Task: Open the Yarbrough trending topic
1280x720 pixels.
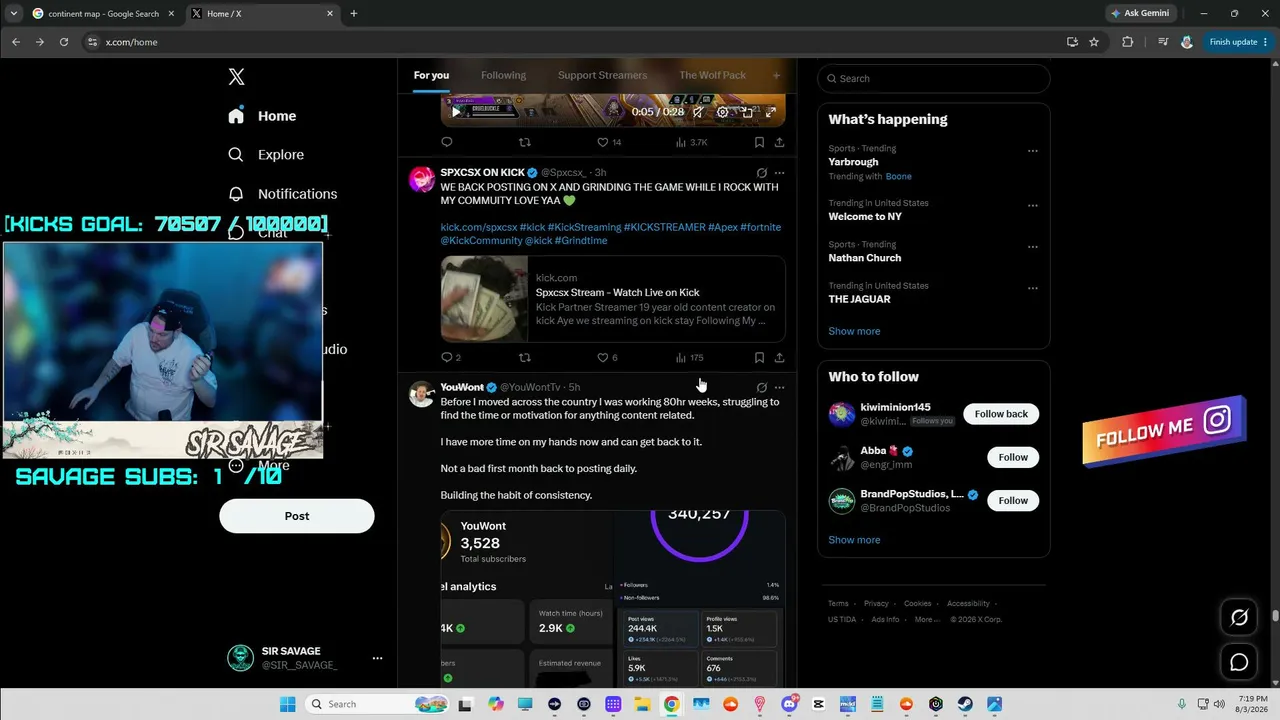Action: click(x=853, y=162)
